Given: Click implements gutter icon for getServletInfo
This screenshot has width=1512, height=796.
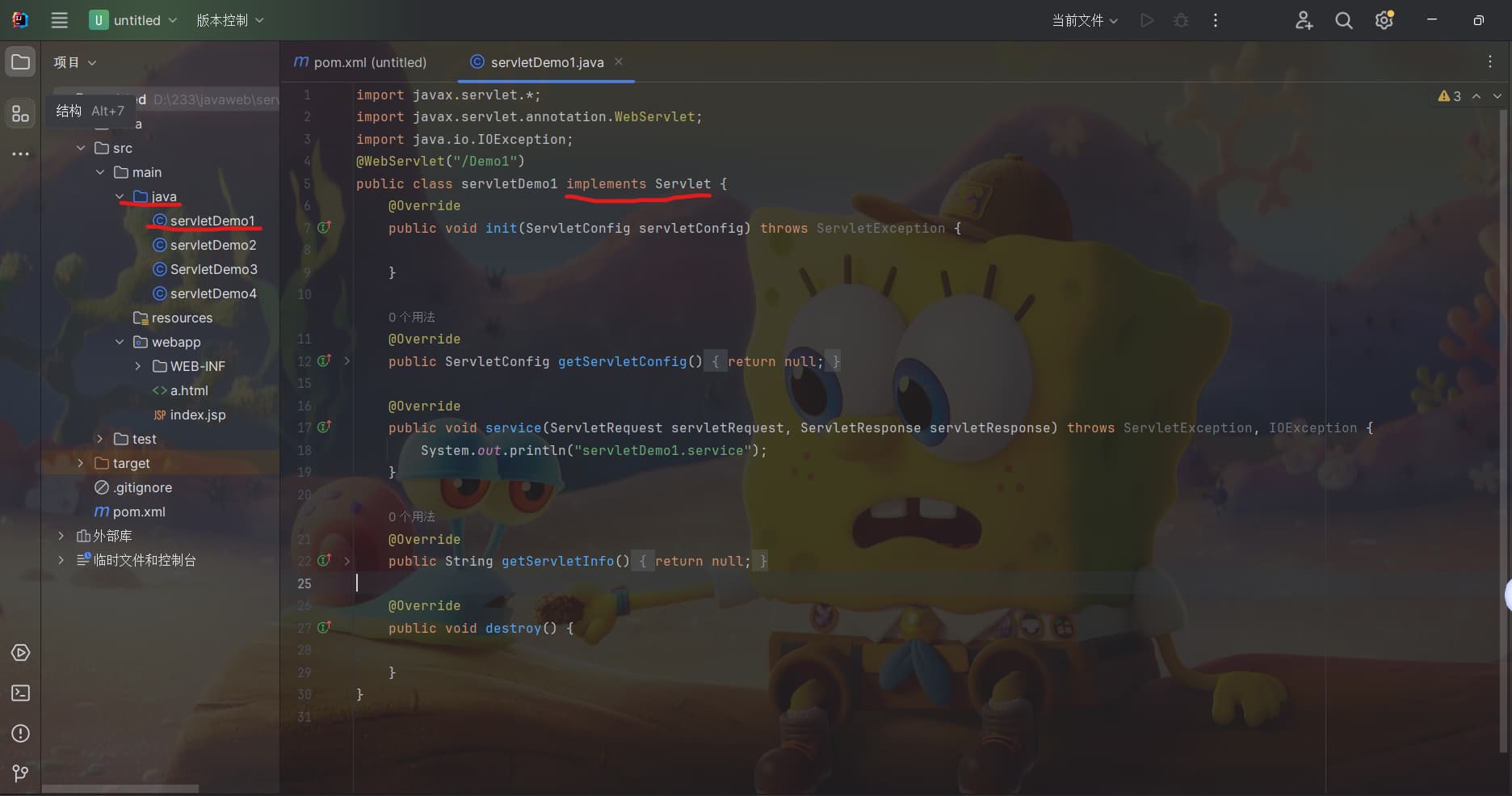Looking at the screenshot, I should tap(324, 561).
